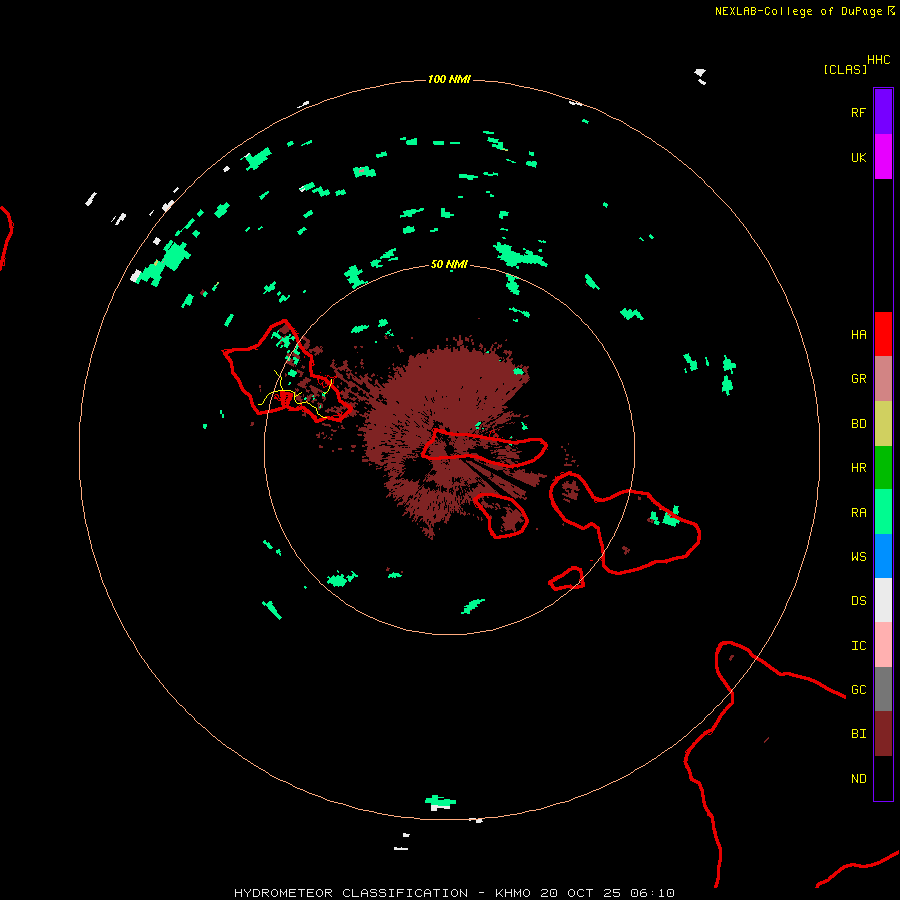Click the WS blue legend swatch
The image size is (900, 900).
pos(883,556)
